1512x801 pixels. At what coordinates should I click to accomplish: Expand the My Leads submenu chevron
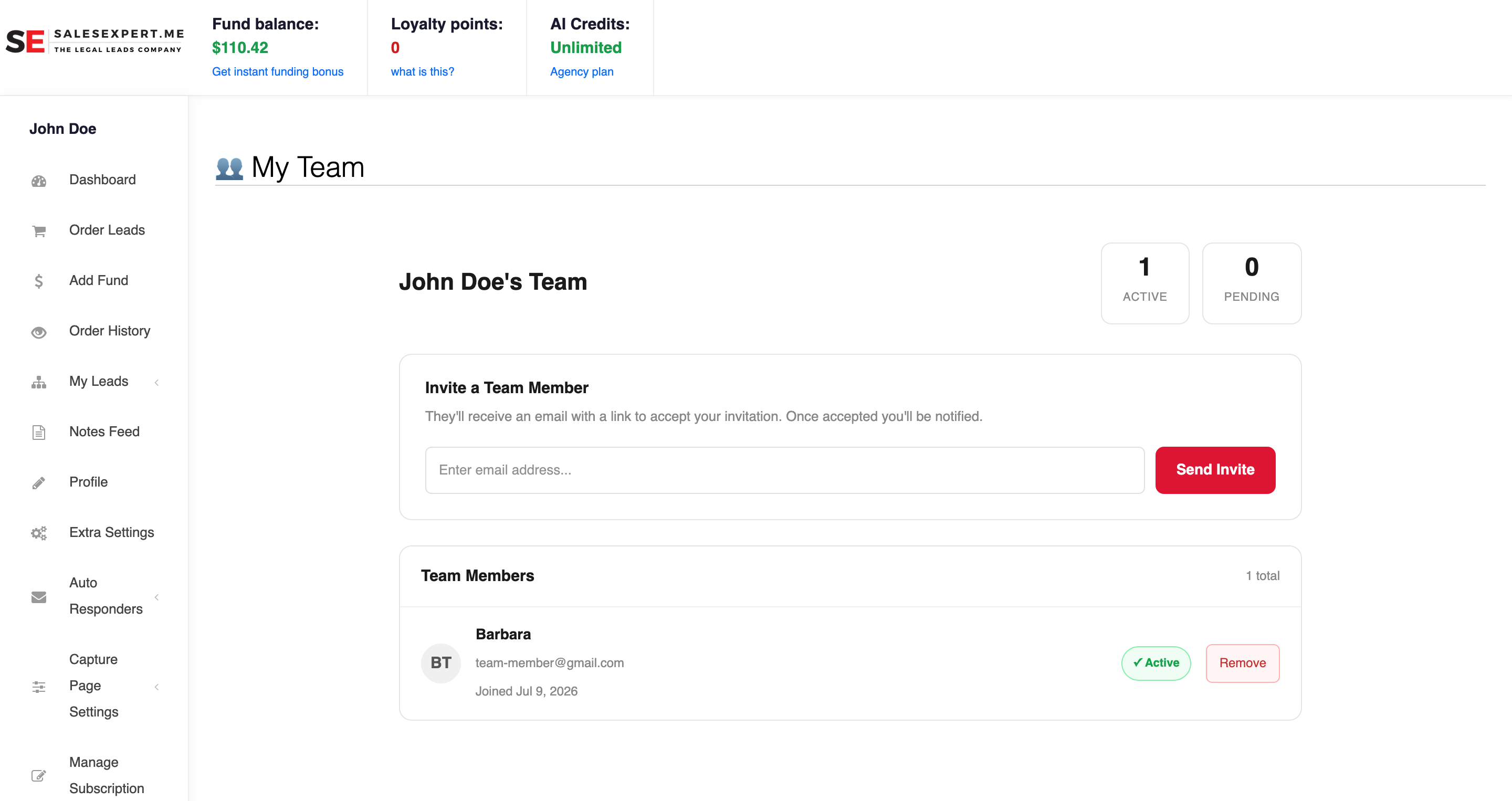tap(157, 383)
